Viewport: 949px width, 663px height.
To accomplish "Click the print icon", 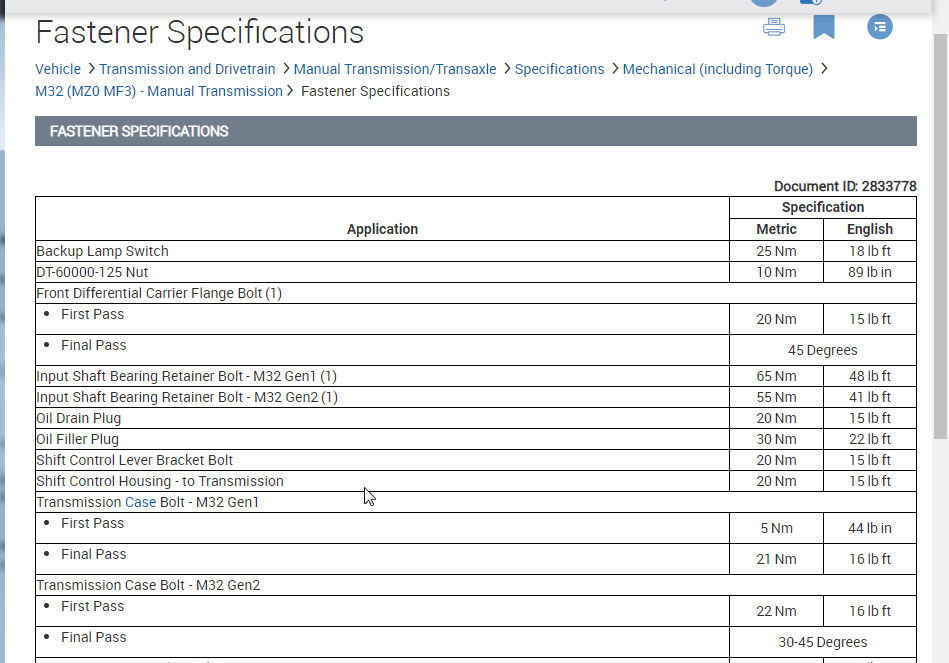I will tap(773, 27).
